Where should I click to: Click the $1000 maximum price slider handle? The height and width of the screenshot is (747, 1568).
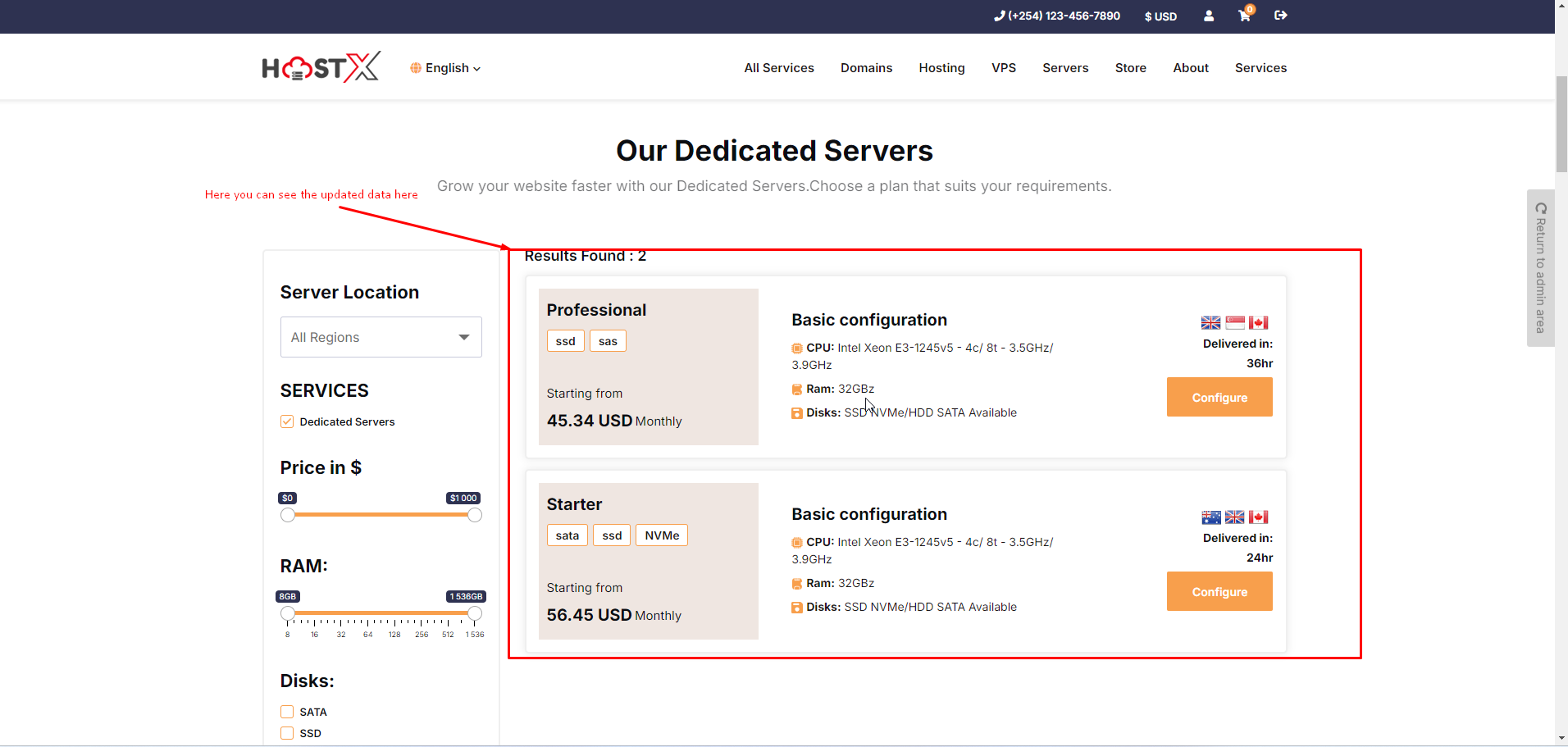475,515
